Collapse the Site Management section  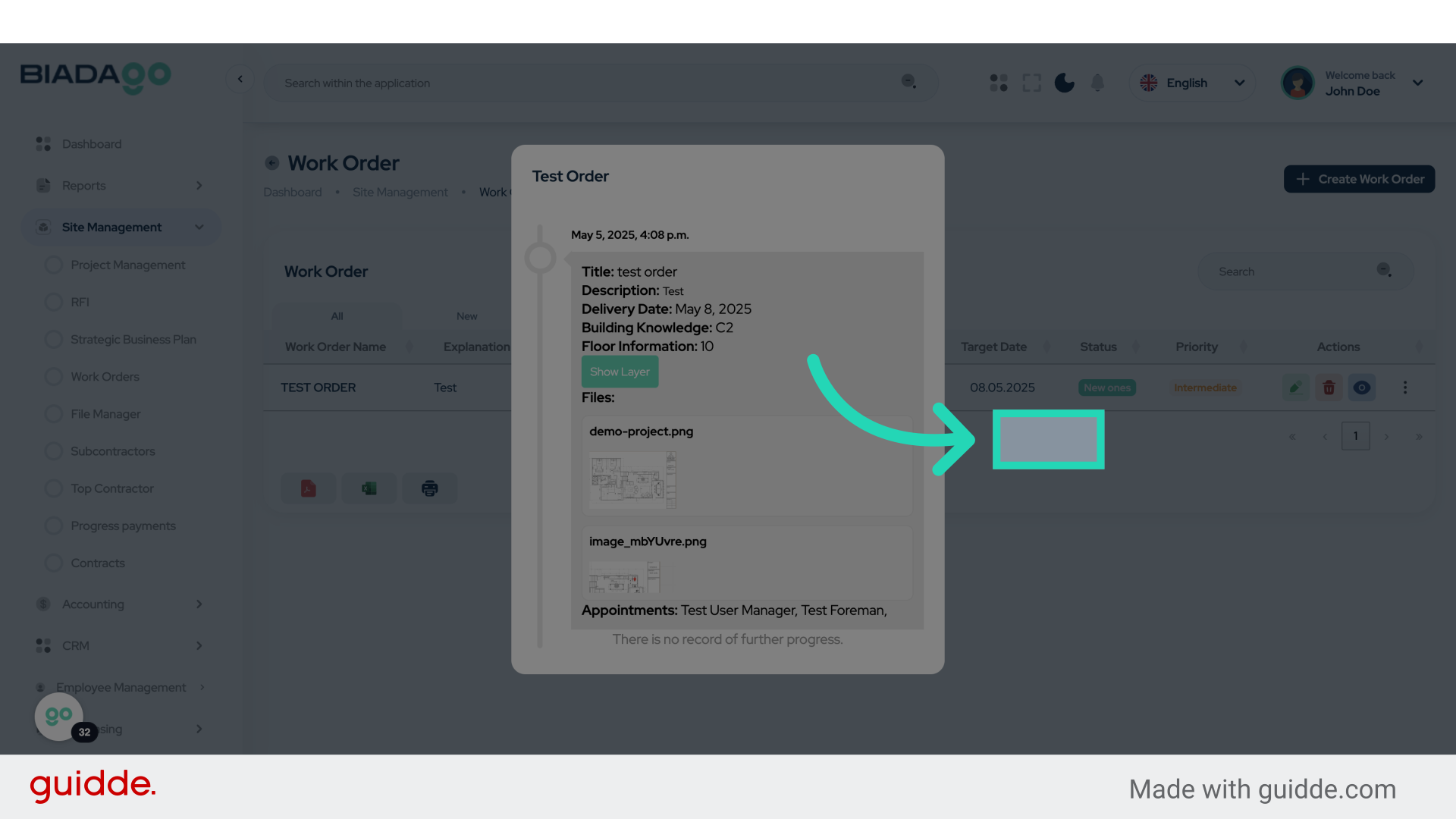pyautogui.click(x=121, y=227)
